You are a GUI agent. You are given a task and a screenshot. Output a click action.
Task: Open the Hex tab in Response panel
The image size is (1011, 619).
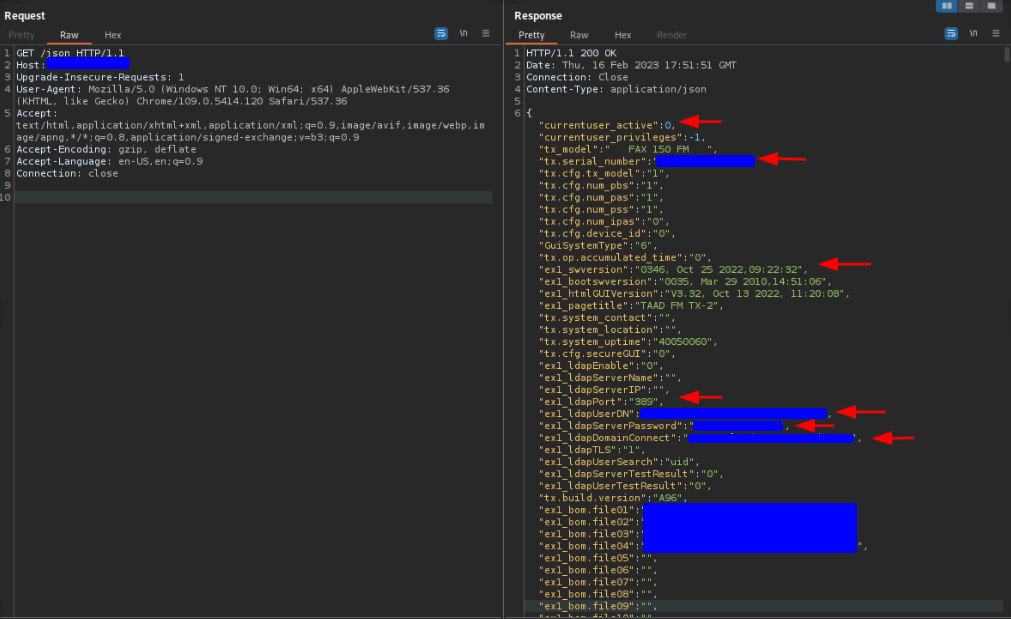[x=623, y=35]
